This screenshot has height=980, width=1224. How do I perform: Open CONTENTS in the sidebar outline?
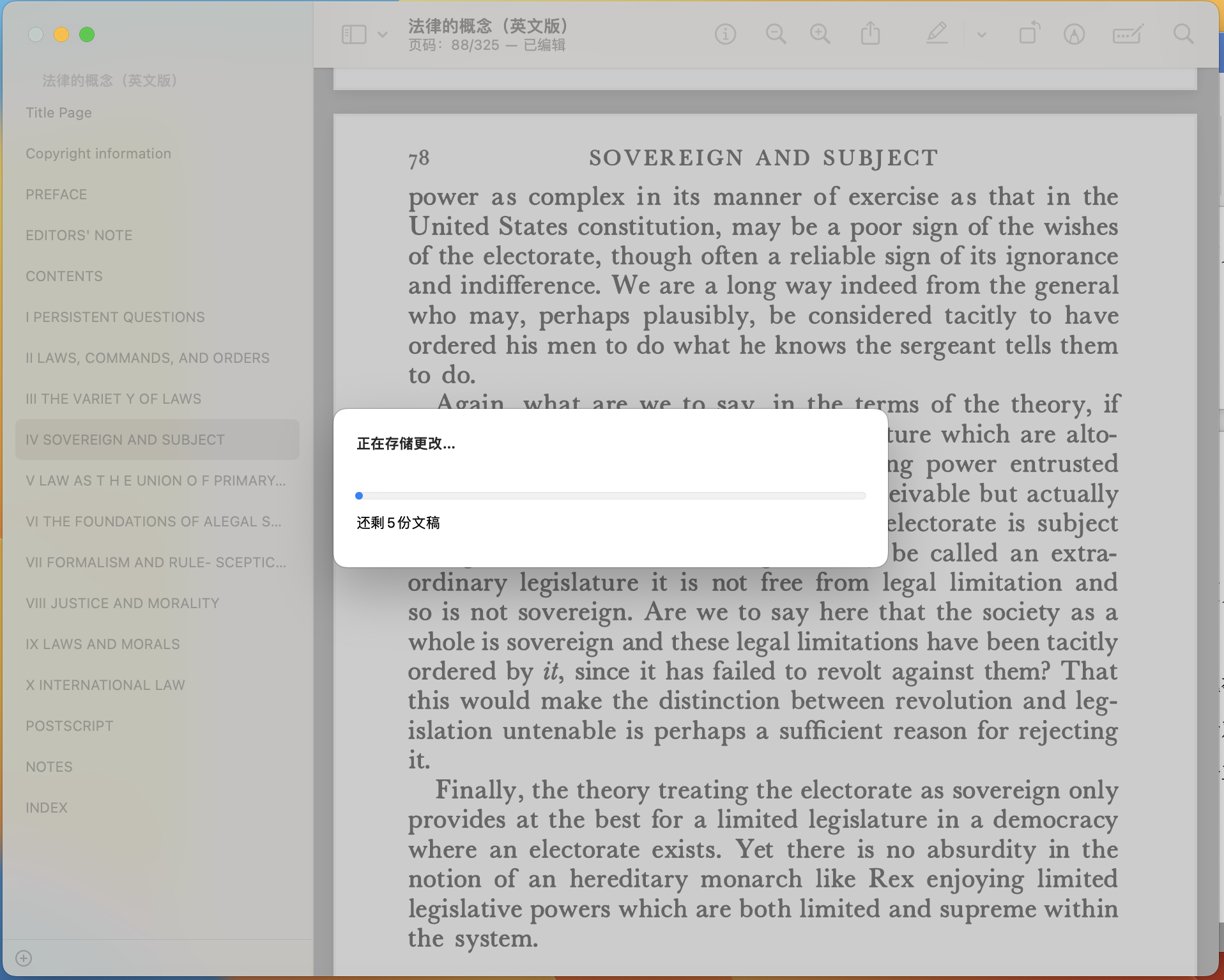coord(64,276)
